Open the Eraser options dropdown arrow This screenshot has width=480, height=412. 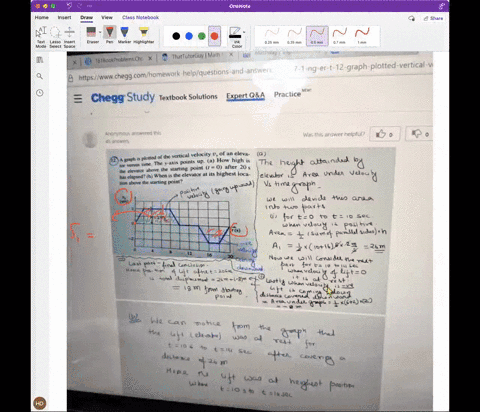point(100,32)
